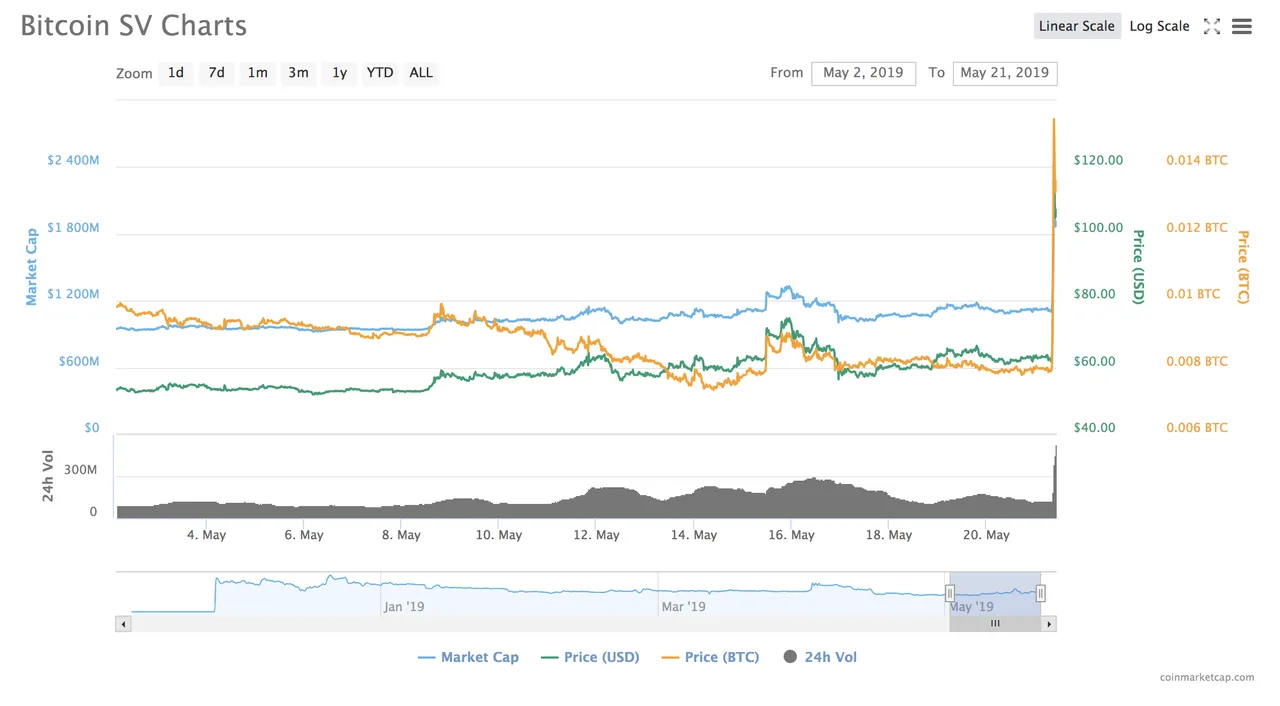
Task: Click the 4. May date label
Action: (206, 535)
